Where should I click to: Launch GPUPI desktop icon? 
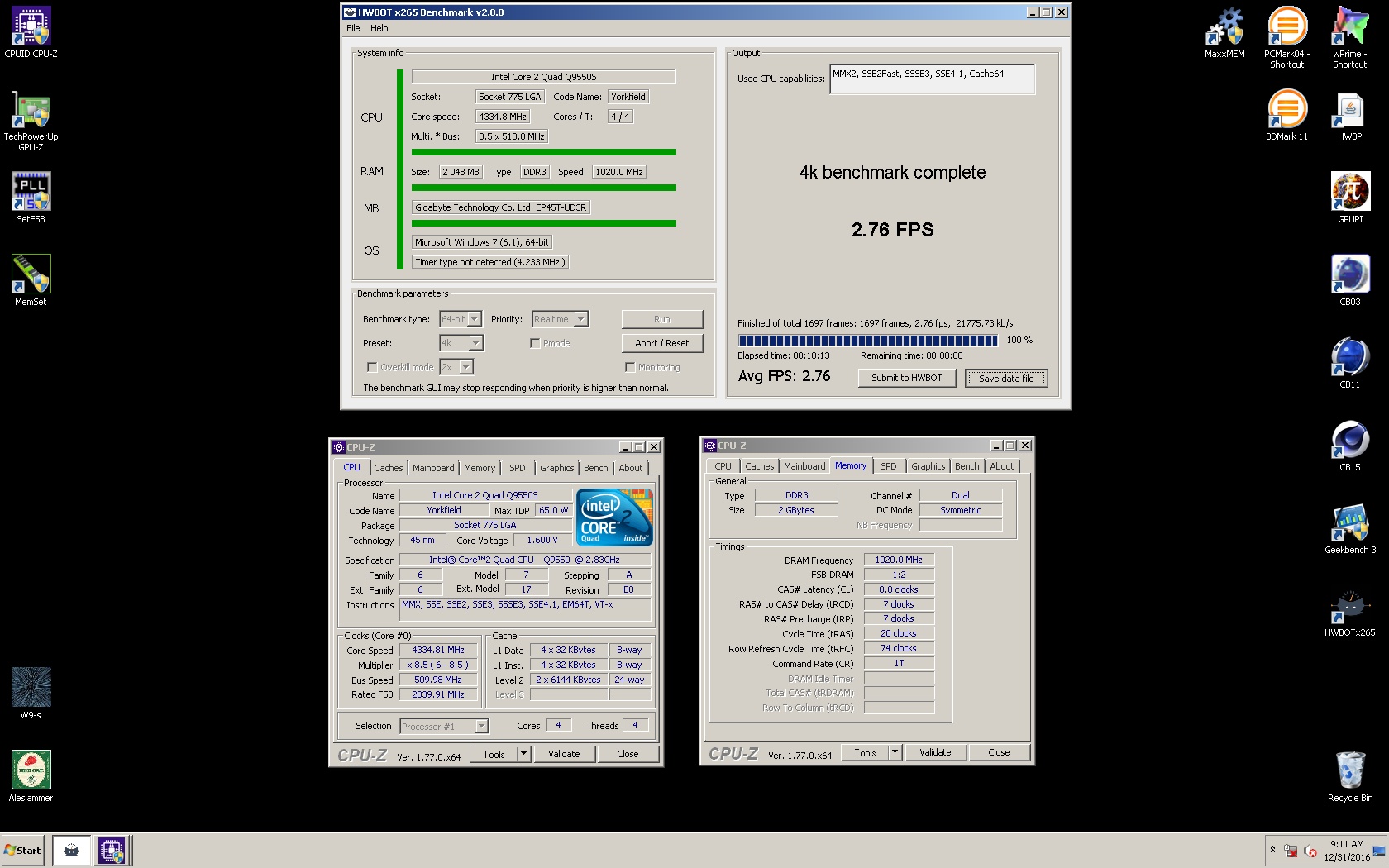click(1349, 198)
